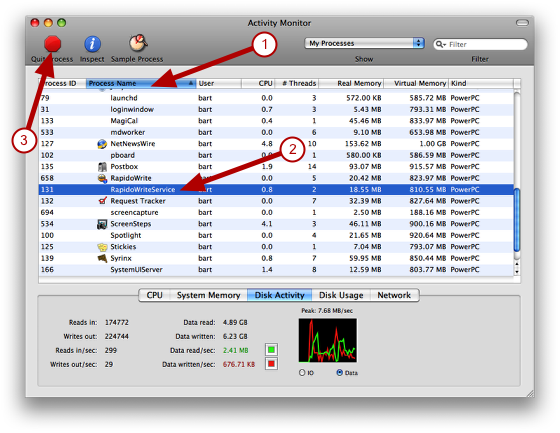The image size is (560, 433).
Task: Open the Network tab
Action: tap(394, 295)
